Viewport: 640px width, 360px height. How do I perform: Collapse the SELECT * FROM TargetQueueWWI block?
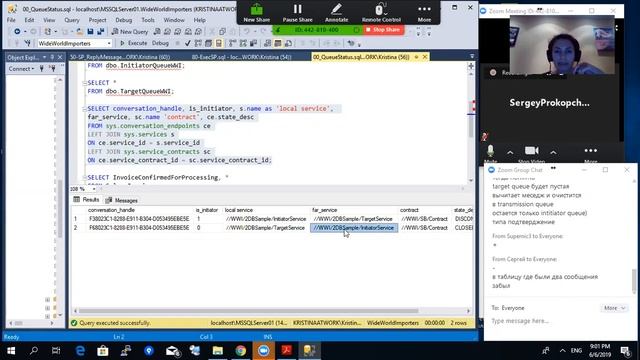coord(84,83)
